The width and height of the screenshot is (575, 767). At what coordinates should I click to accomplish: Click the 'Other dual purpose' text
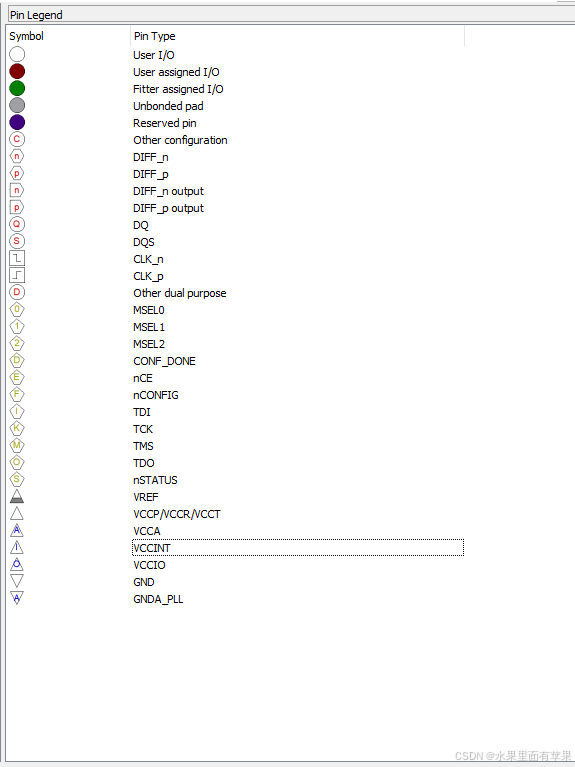180,293
